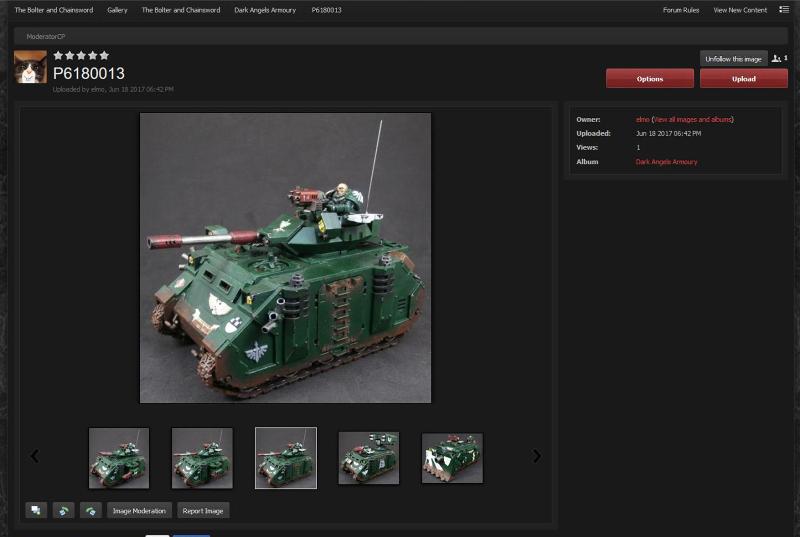The image size is (800, 537).
Task: Rate the image with the first star
Action: click(58, 56)
